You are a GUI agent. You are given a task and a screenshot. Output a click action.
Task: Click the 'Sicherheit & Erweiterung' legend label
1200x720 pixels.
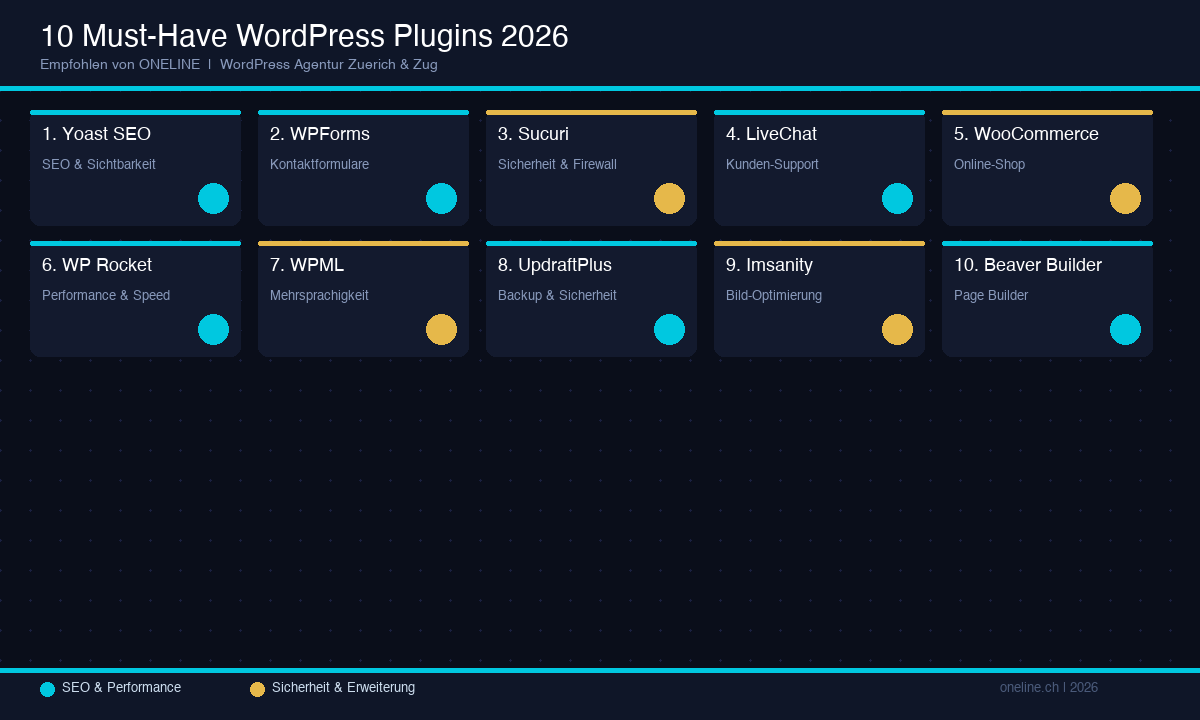click(343, 688)
